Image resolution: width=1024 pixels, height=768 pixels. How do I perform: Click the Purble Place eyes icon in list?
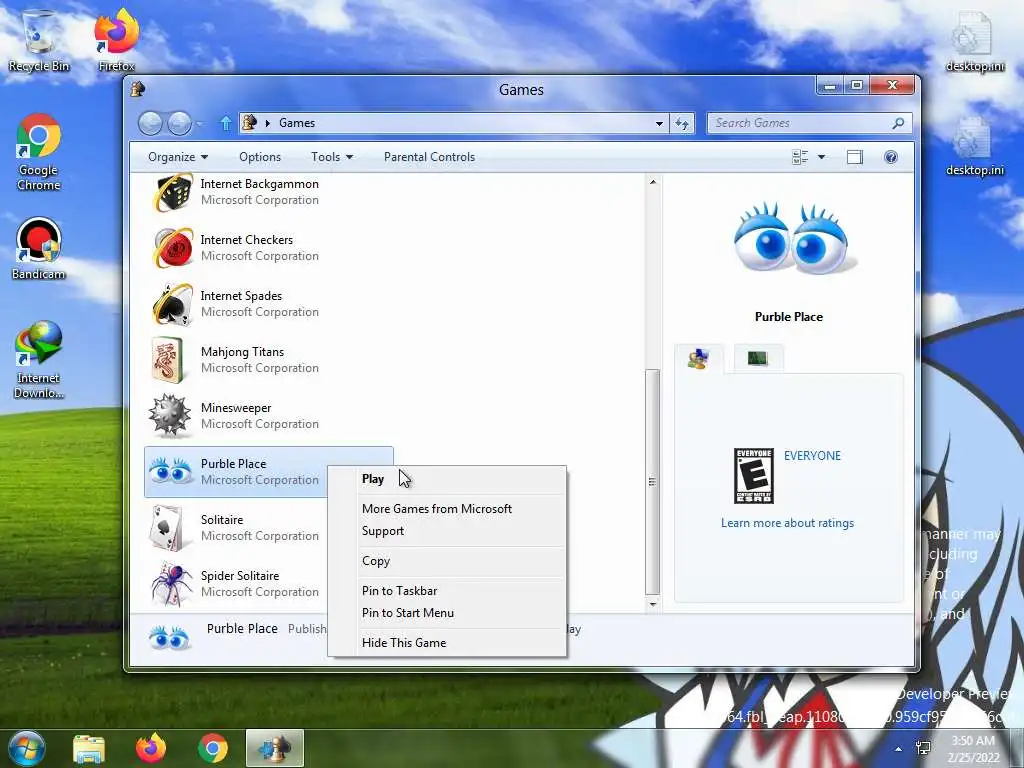point(170,471)
